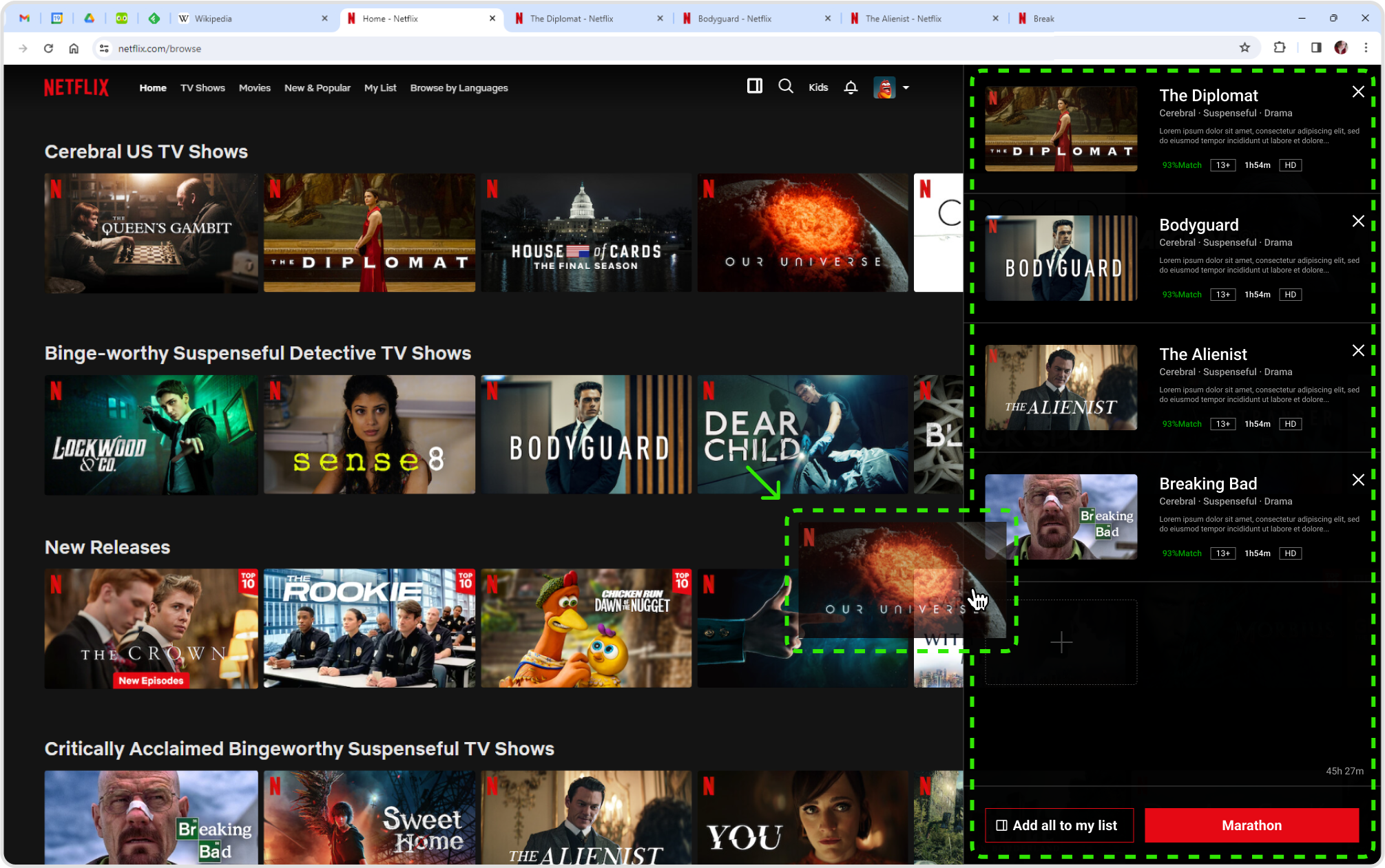Click the Marathon button
Image resolution: width=1385 pixels, height=868 pixels.
point(1251,825)
